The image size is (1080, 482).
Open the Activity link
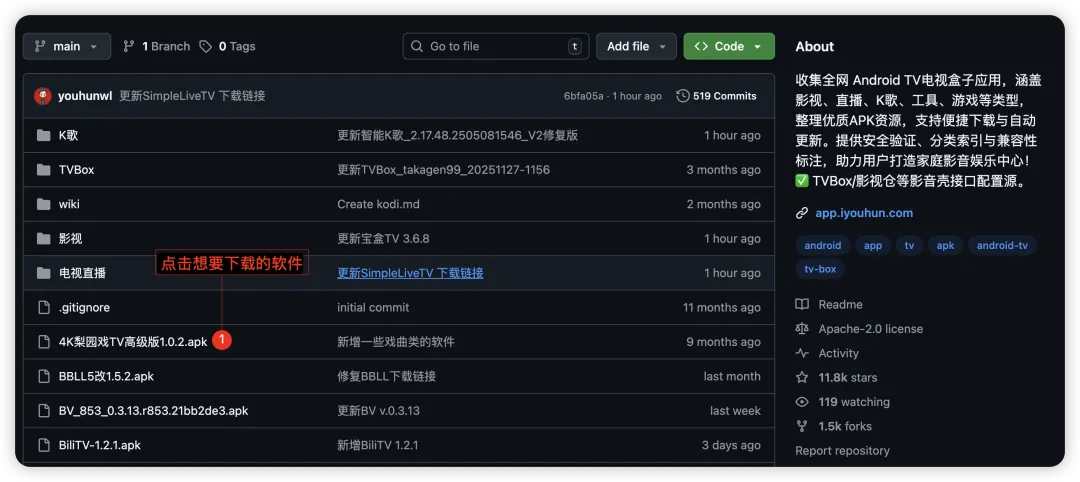[838, 354]
